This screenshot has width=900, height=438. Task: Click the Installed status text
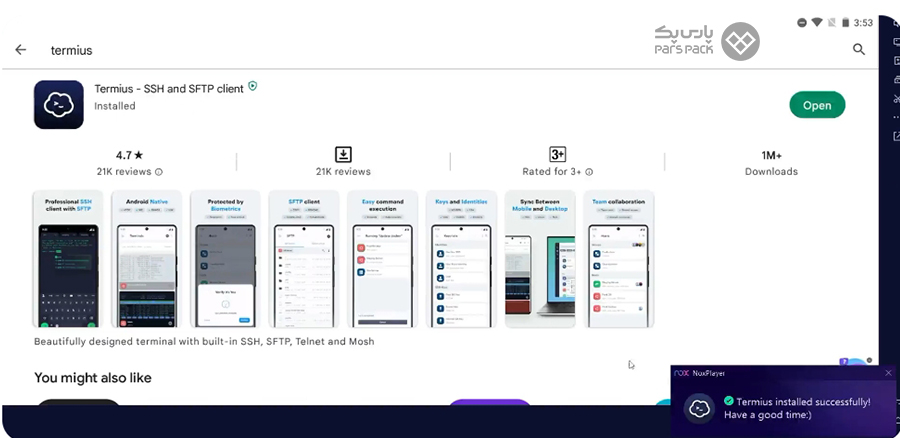115,106
